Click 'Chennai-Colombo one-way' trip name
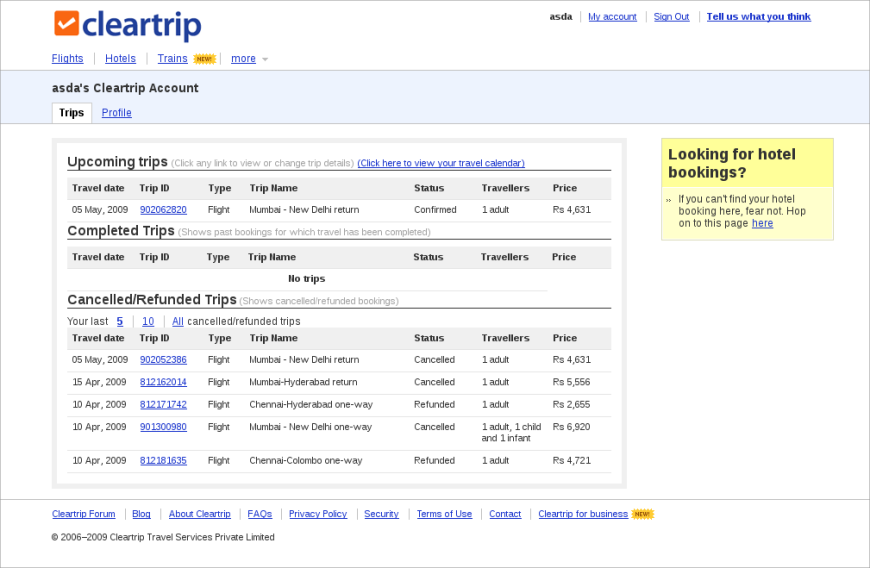 click(305, 460)
